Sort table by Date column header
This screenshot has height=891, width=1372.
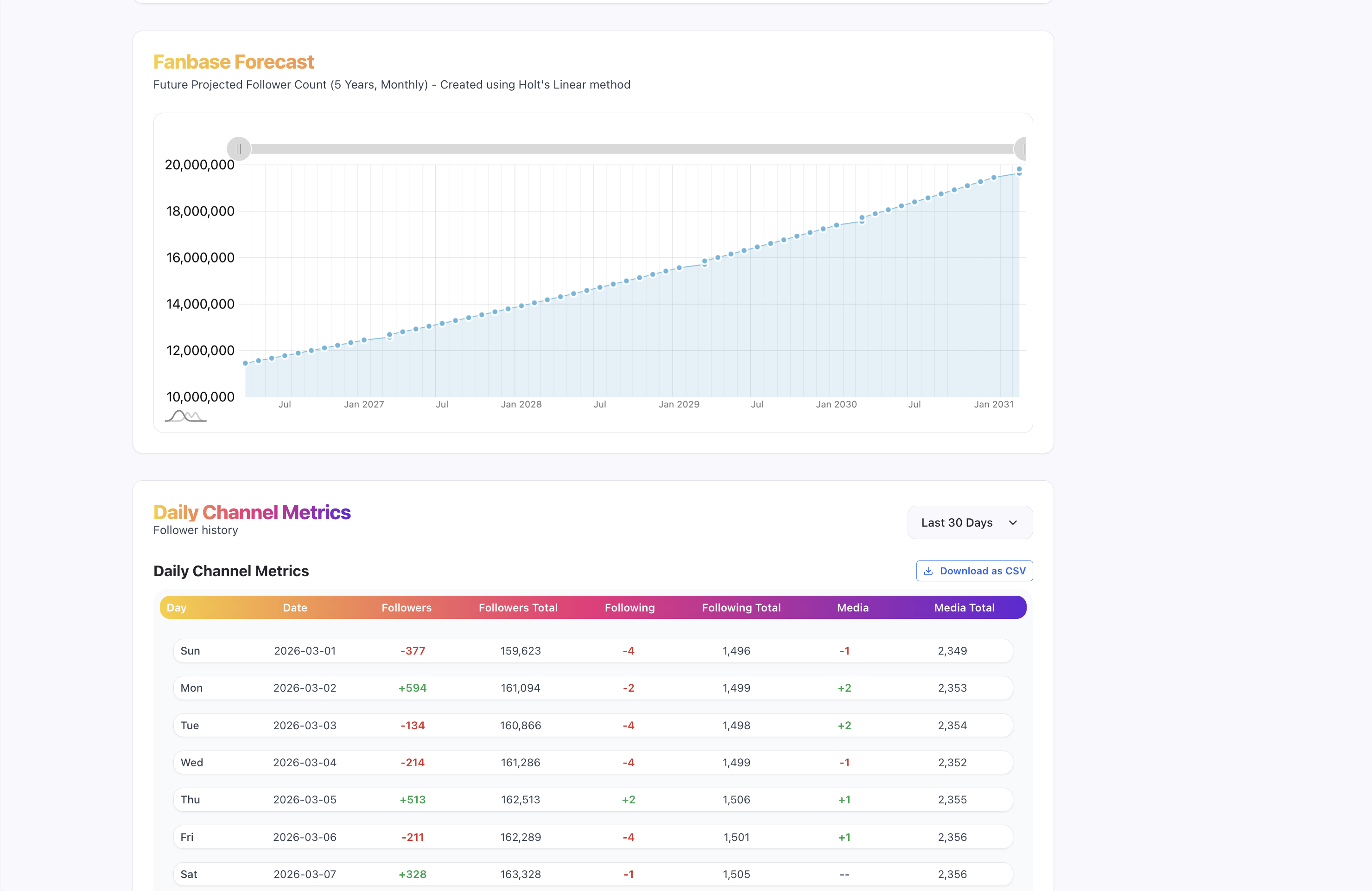coord(295,607)
